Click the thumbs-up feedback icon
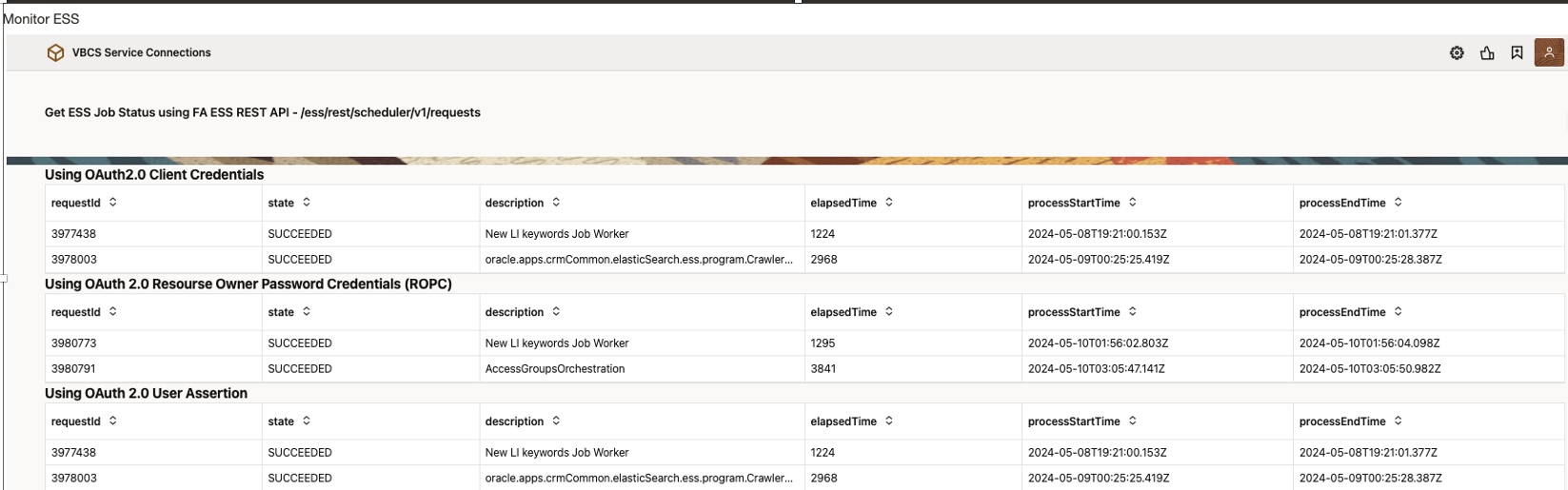Viewport: 1568px width, 490px height. coord(1487,53)
